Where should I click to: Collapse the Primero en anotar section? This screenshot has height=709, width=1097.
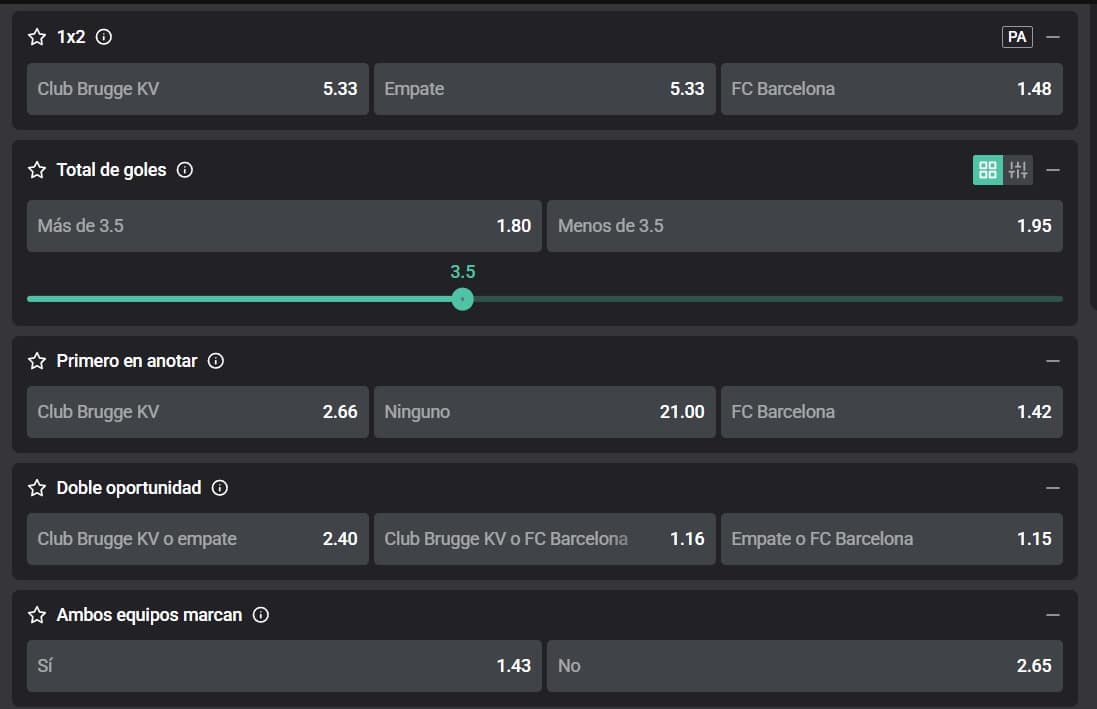[x=1052, y=361]
